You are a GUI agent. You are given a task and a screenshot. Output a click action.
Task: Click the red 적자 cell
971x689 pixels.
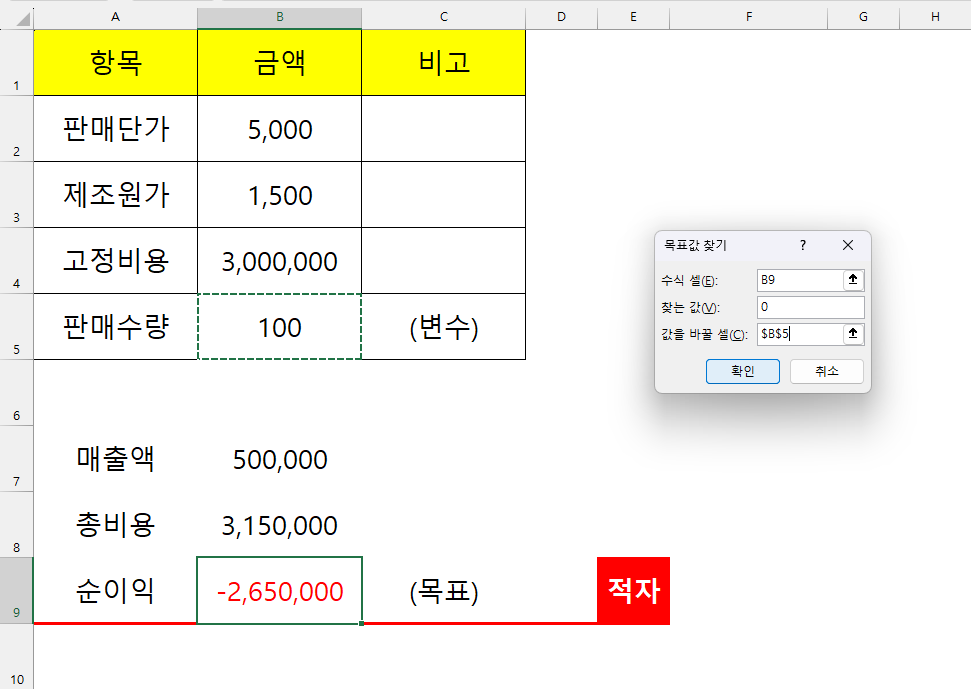tap(633, 591)
